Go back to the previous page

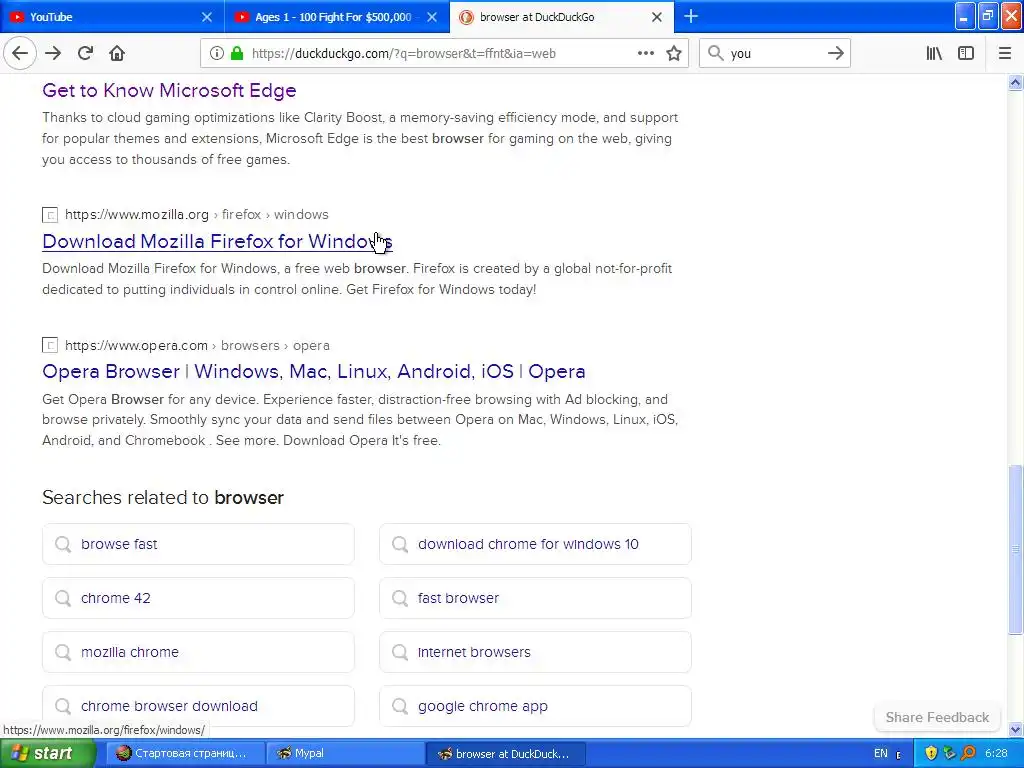pyautogui.click(x=20, y=53)
